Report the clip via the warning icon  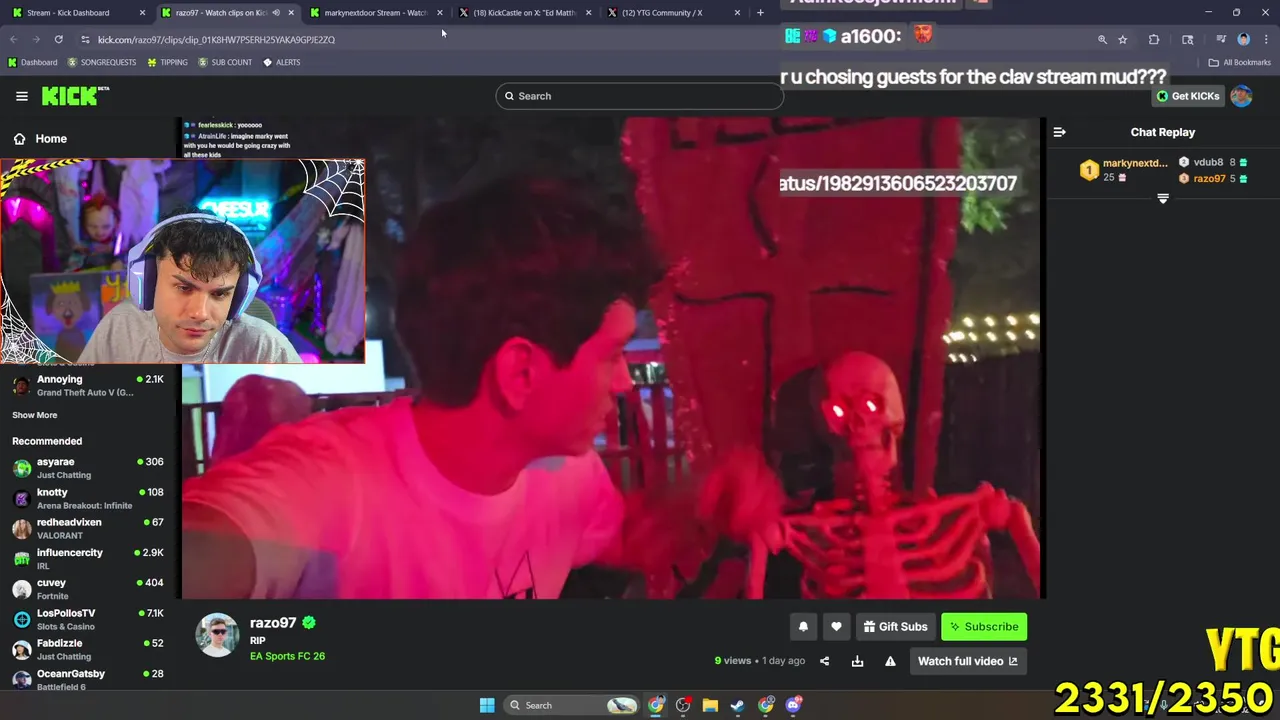tap(890, 661)
